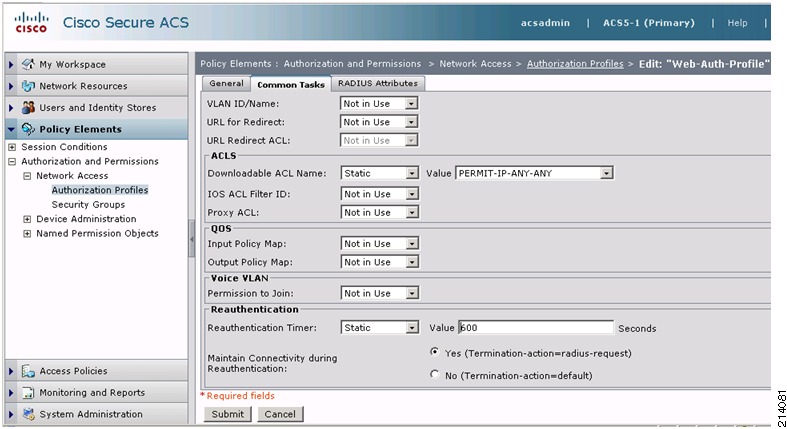Viewport: 787px width, 429px height.
Task: Expand System Administration arrow
Action: [x=11, y=414]
